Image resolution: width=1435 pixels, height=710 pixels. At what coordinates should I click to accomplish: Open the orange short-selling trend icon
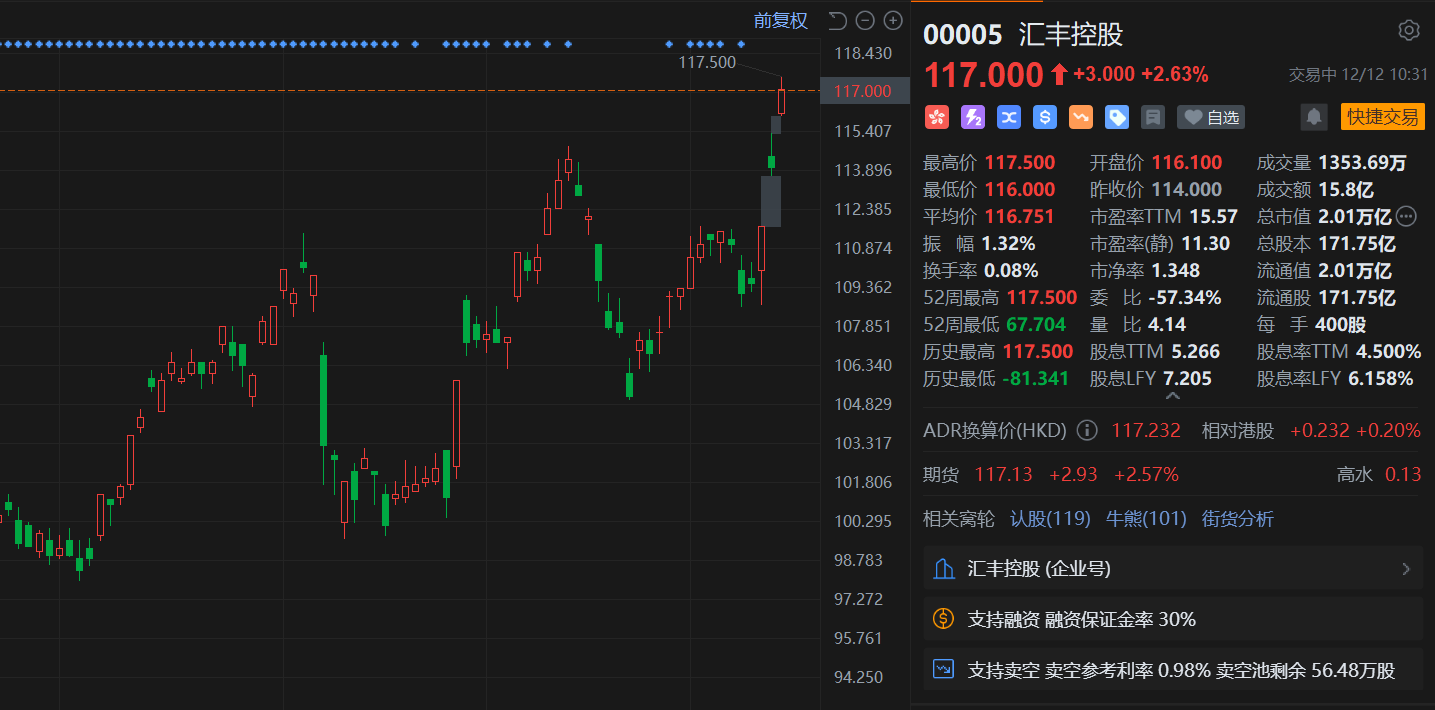(x=1080, y=117)
